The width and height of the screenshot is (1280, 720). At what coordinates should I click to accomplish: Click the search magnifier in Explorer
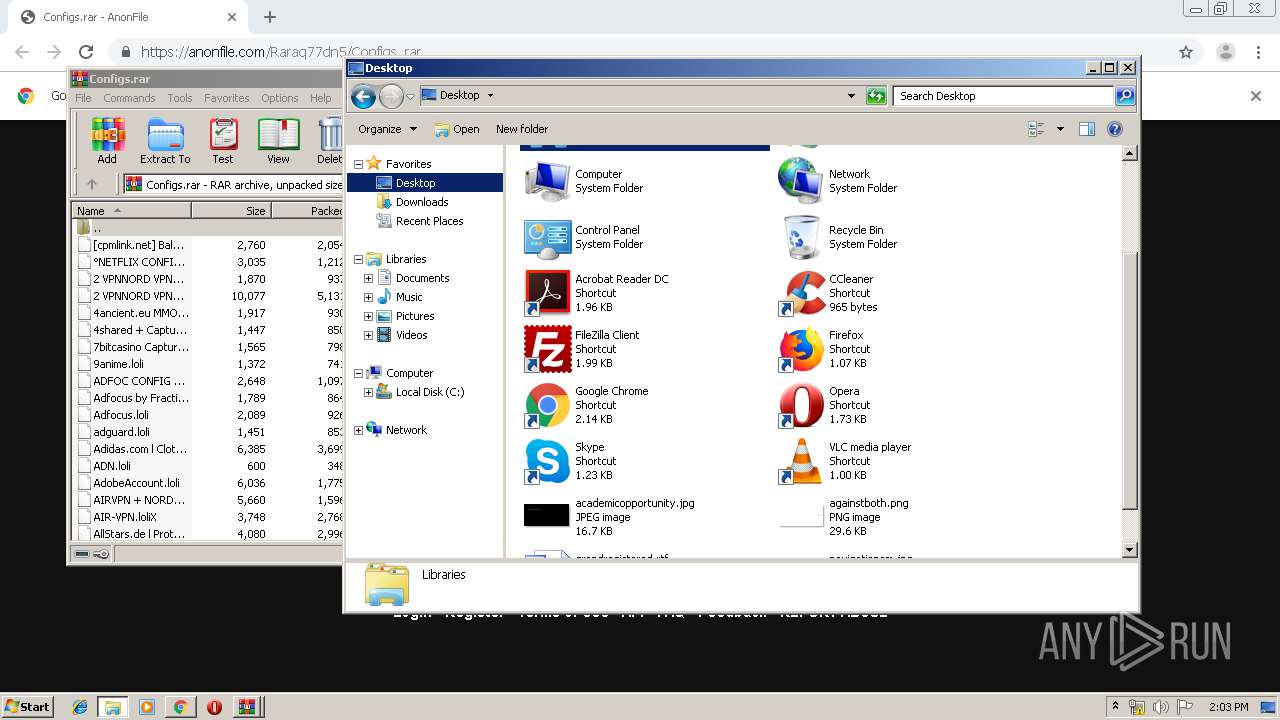[1125, 96]
